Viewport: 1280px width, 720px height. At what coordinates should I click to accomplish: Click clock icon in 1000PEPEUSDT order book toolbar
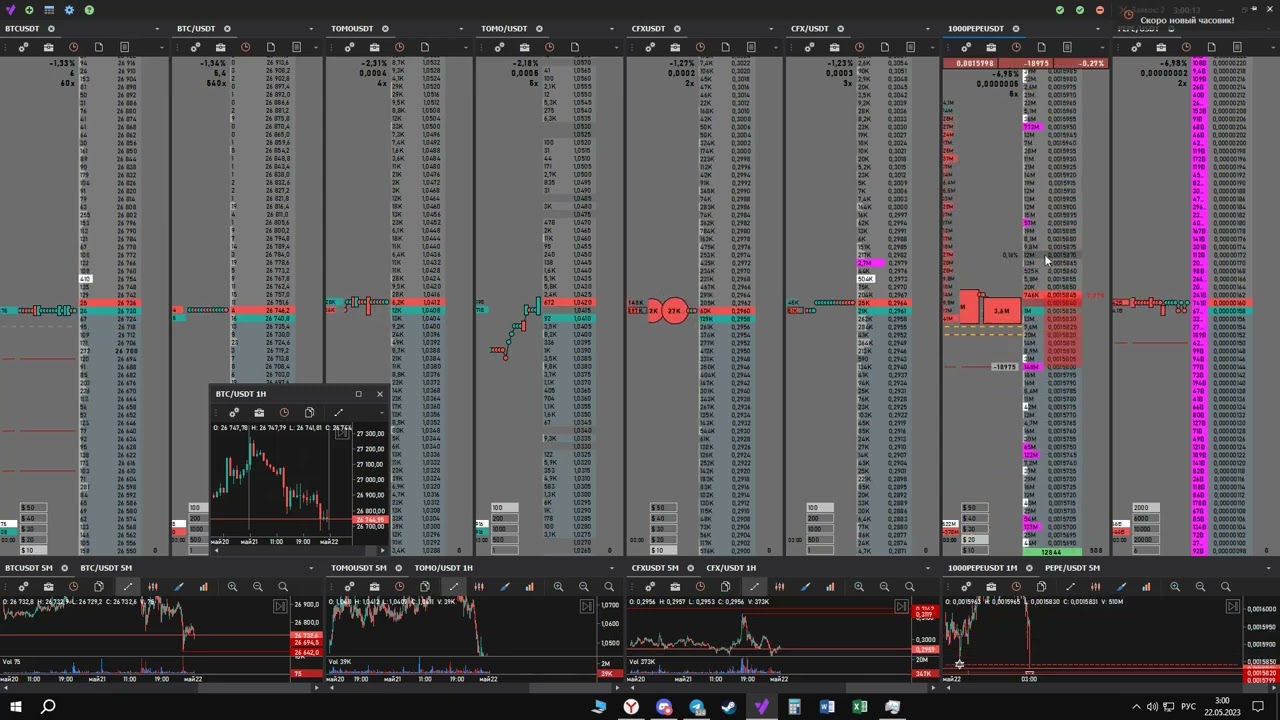[x=1016, y=47]
